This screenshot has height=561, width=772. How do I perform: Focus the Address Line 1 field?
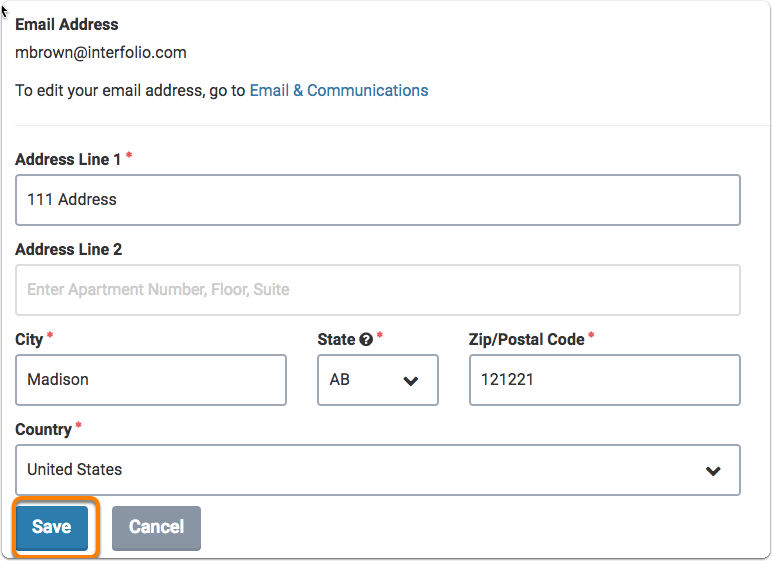[377, 200]
